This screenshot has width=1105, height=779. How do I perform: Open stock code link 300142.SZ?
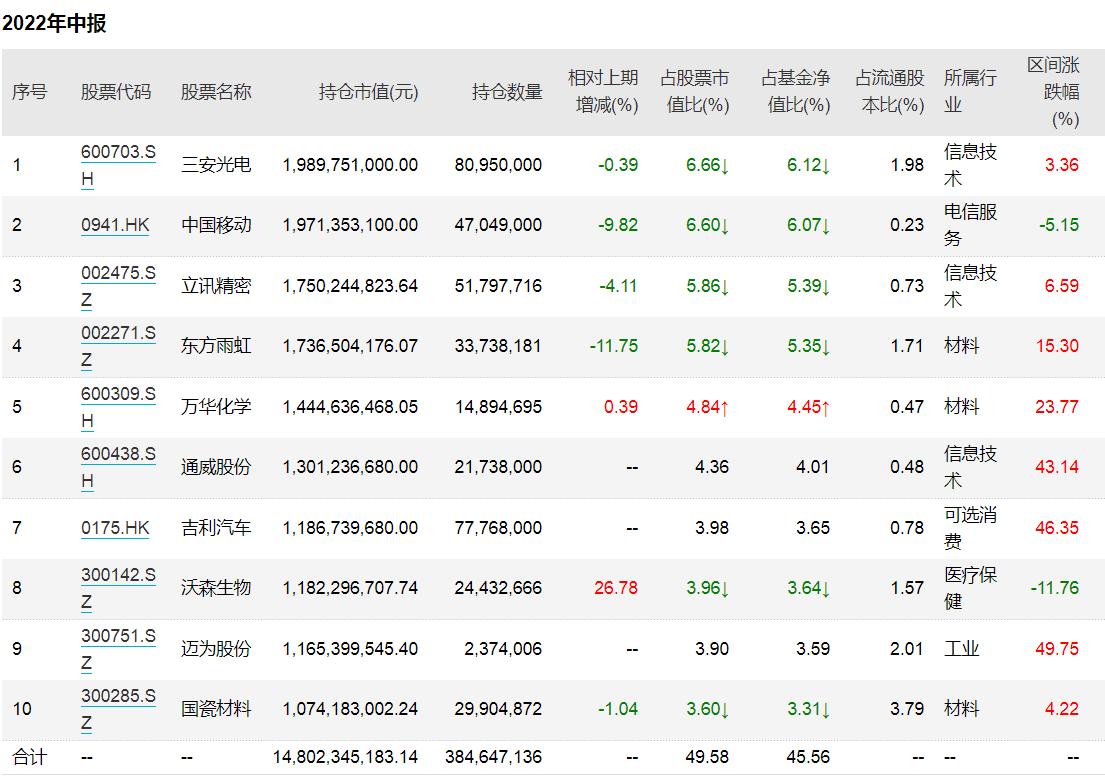(x=118, y=588)
